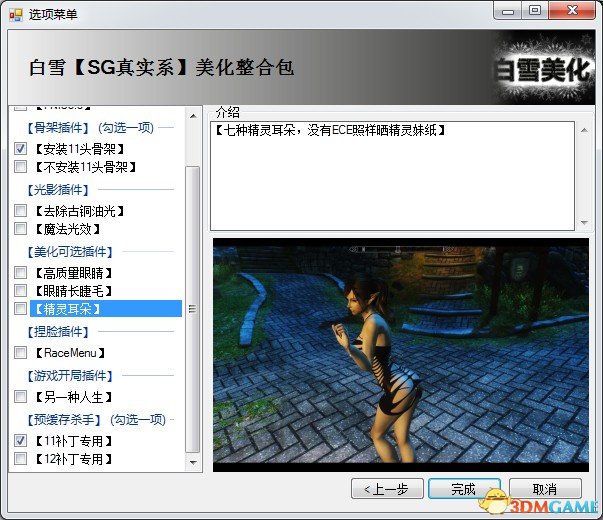
Task: Tick the 【魔法光效】 checkbox
Action: [x=20, y=229]
